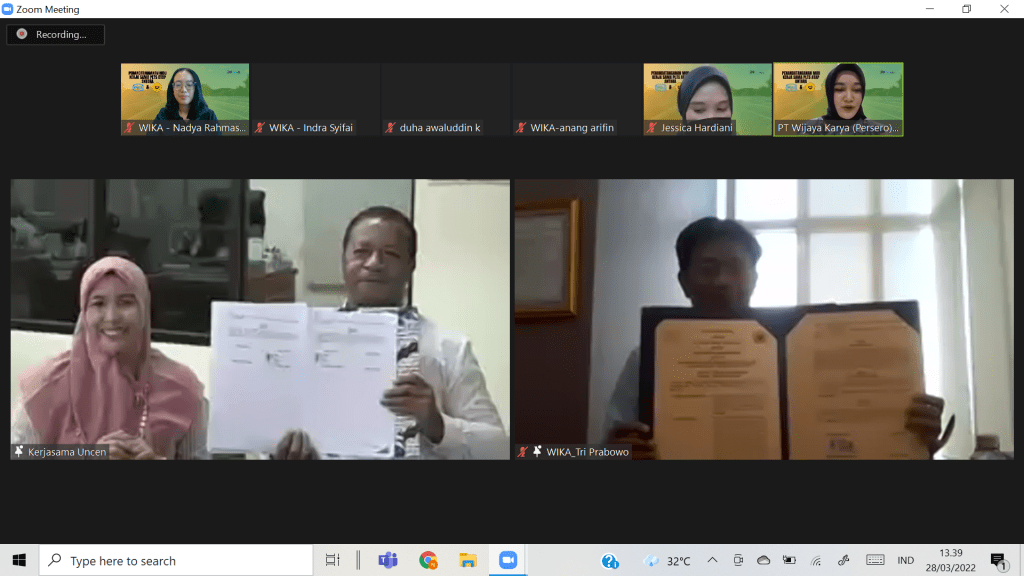Select WIKA - Indra Syifai participant tile

click(x=315, y=99)
